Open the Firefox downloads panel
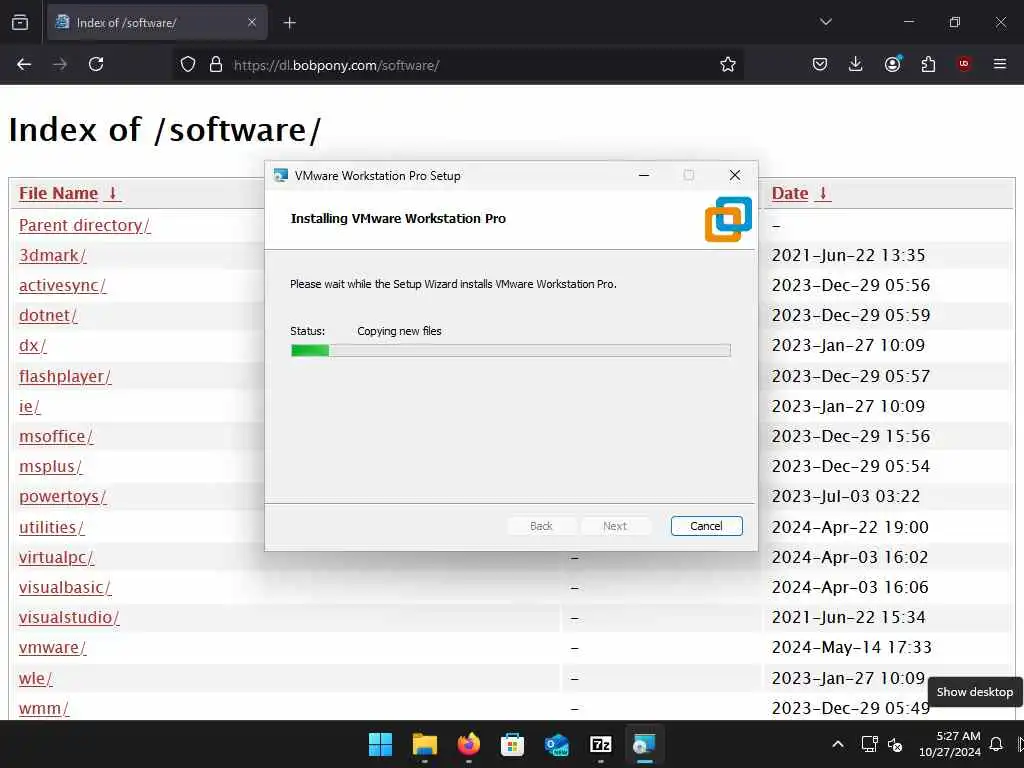 [856, 64]
